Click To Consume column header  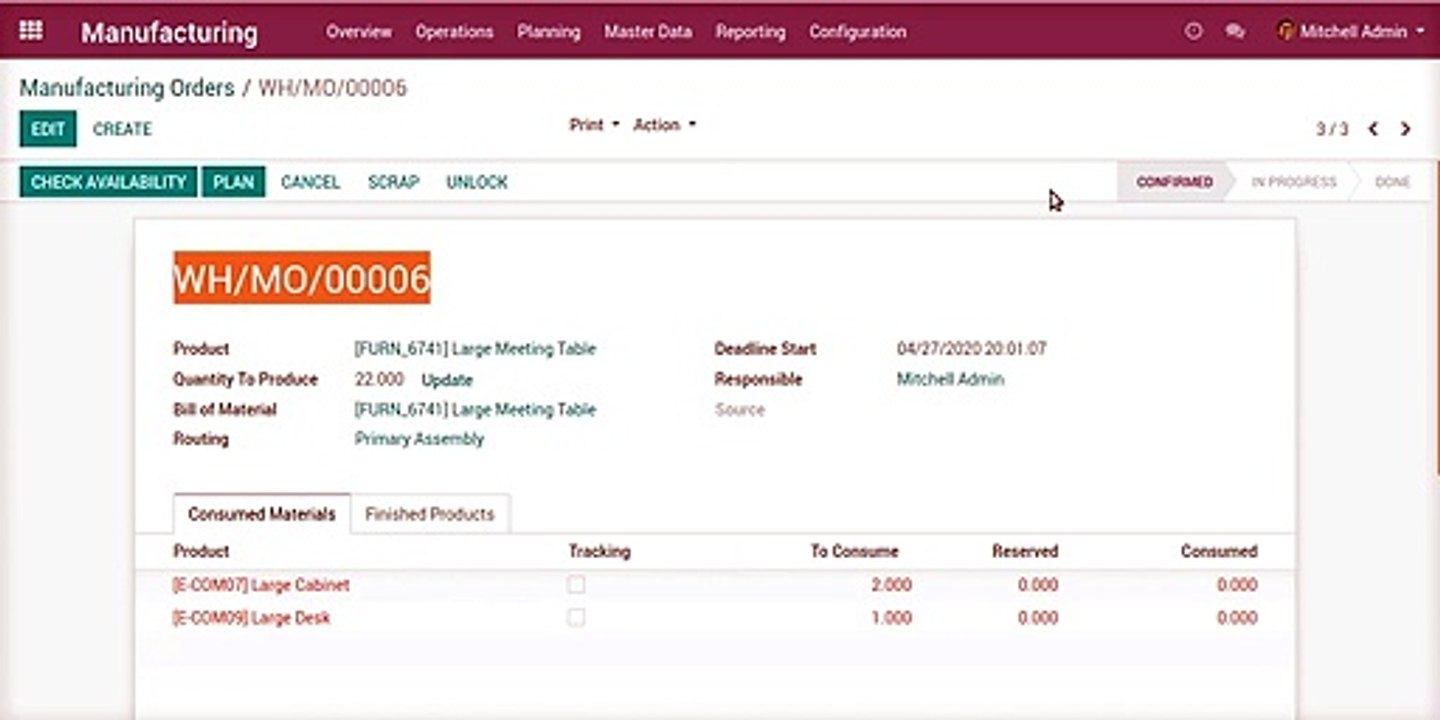(x=854, y=551)
